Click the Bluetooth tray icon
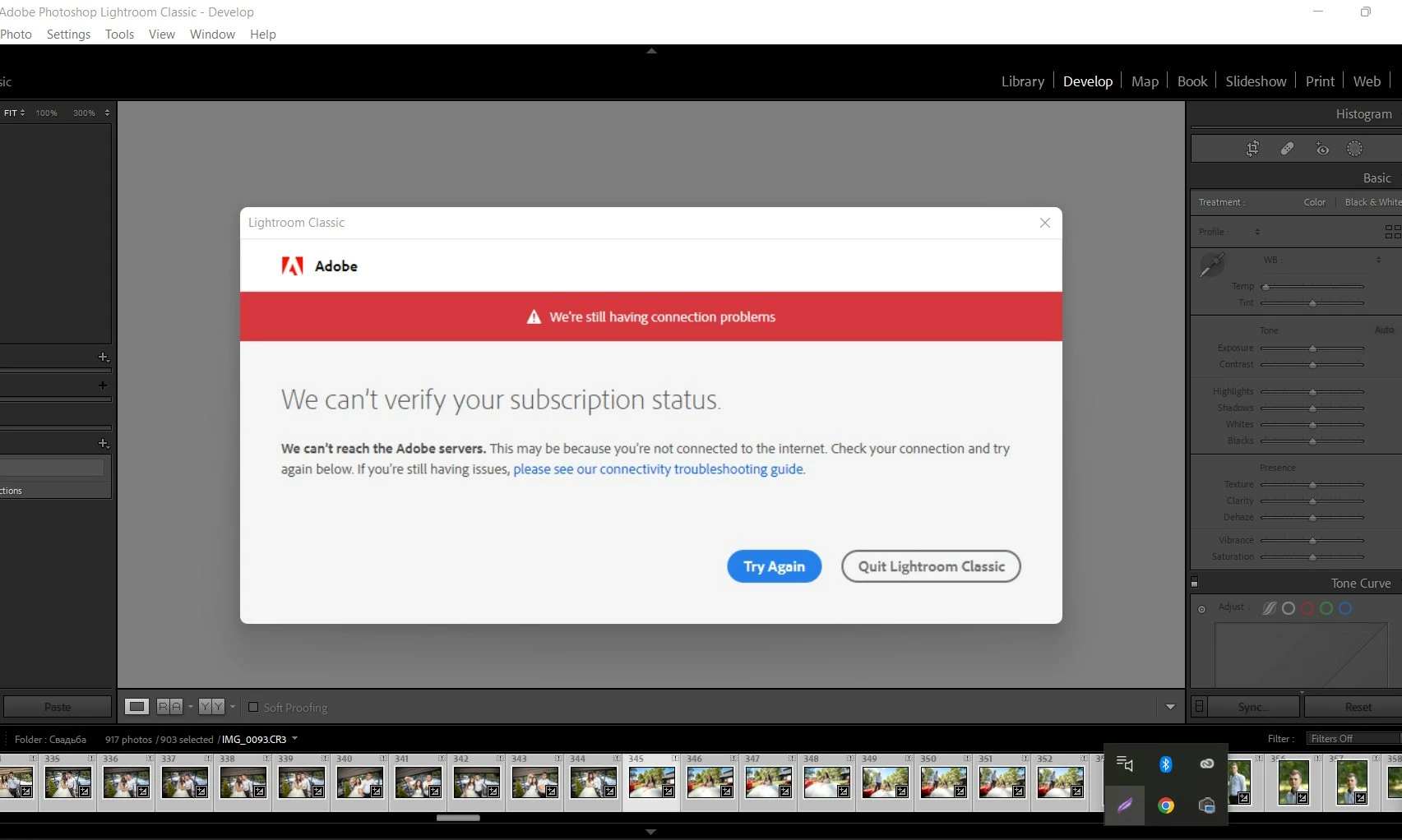 pyautogui.click(x=1165, y=764)
